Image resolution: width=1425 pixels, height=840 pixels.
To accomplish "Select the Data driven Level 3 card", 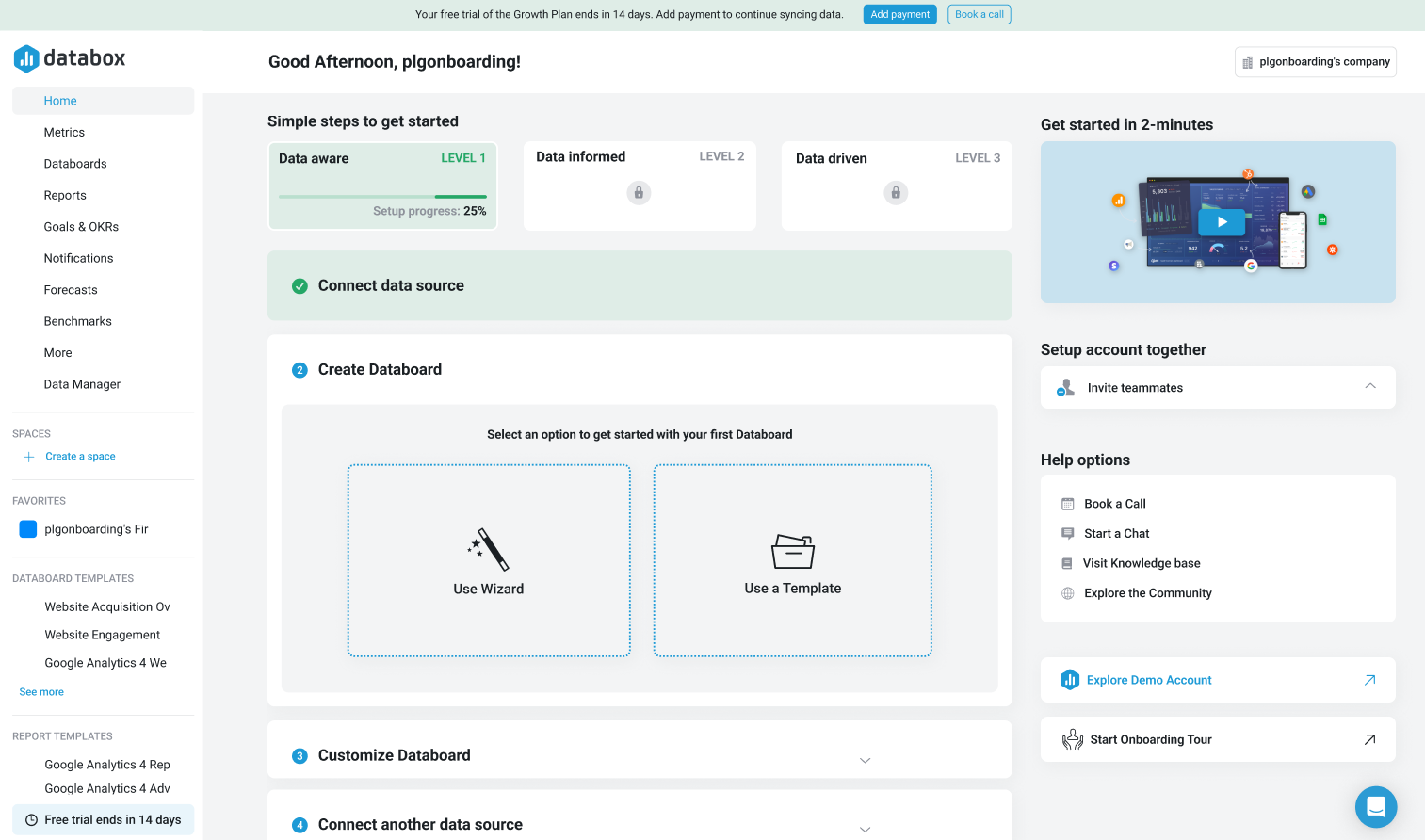I will tap(897, 186).
